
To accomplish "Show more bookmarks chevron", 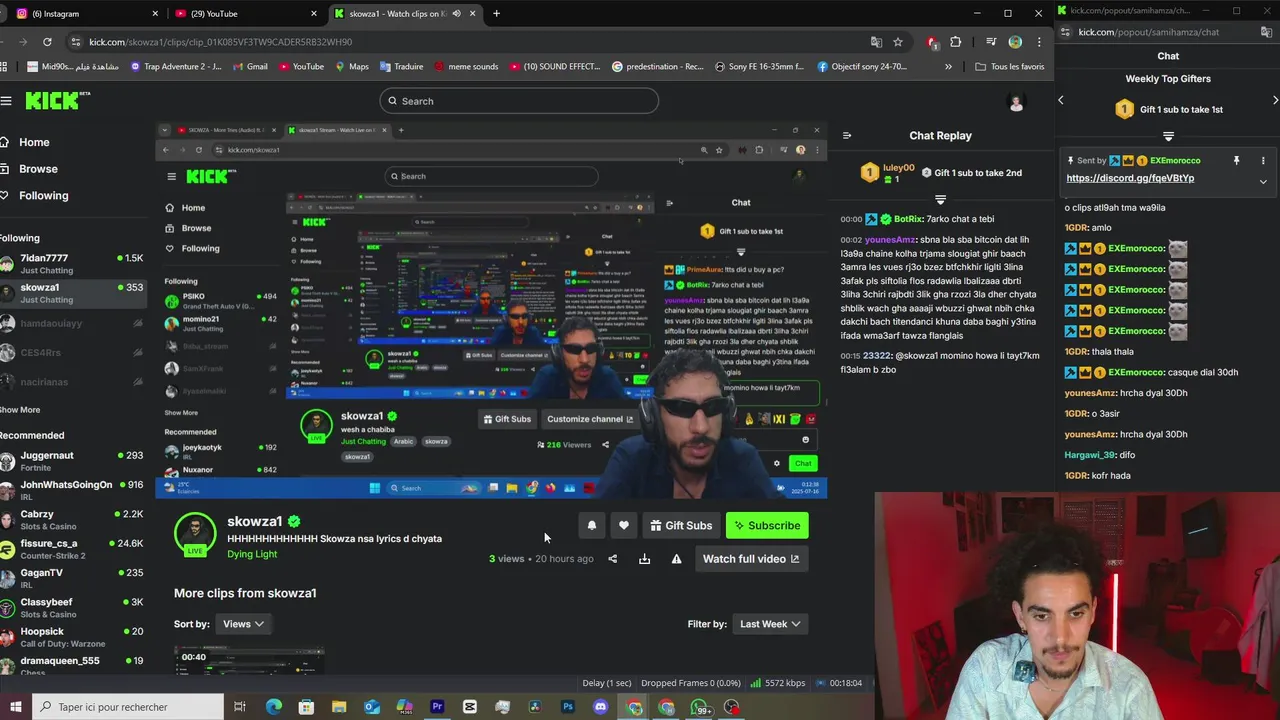I will tap(948, 67).
